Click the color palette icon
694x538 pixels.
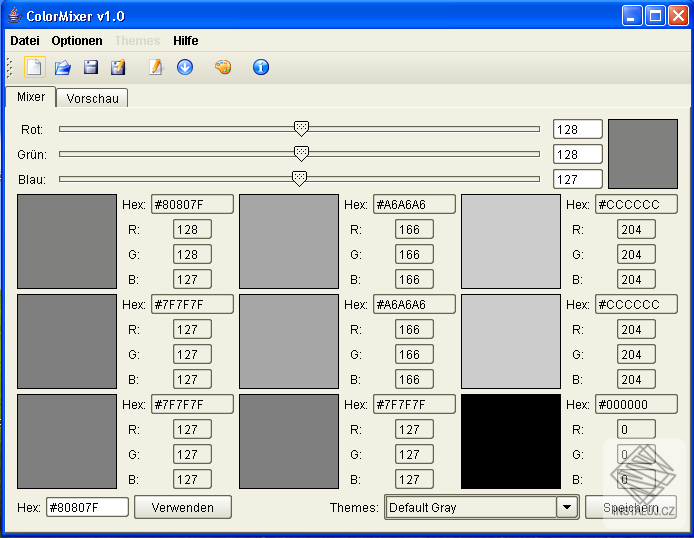click(x=223, y=67)
